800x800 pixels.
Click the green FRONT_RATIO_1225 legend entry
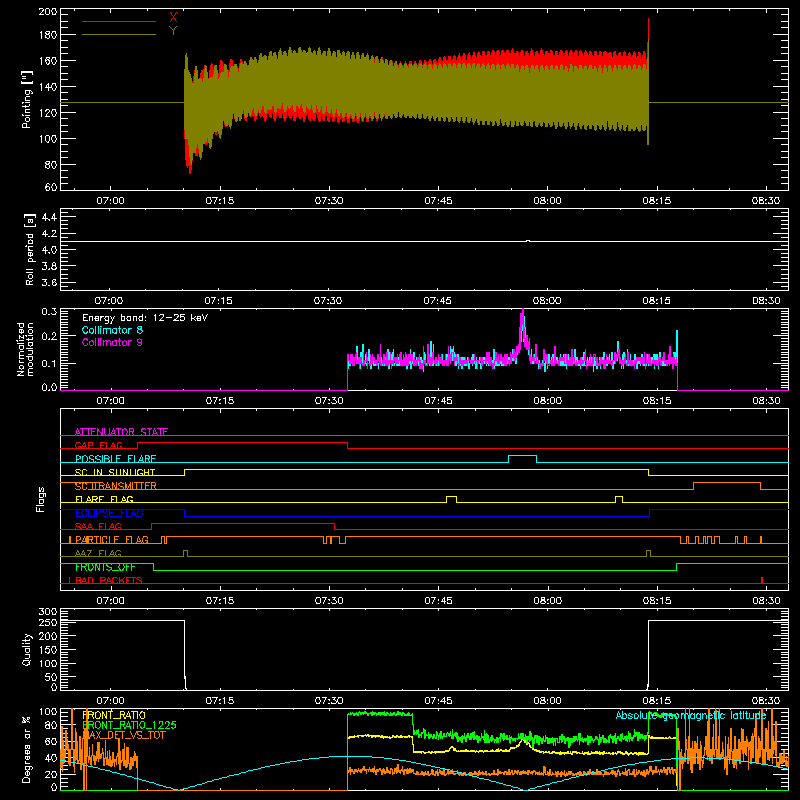click(x=129, y=725)
